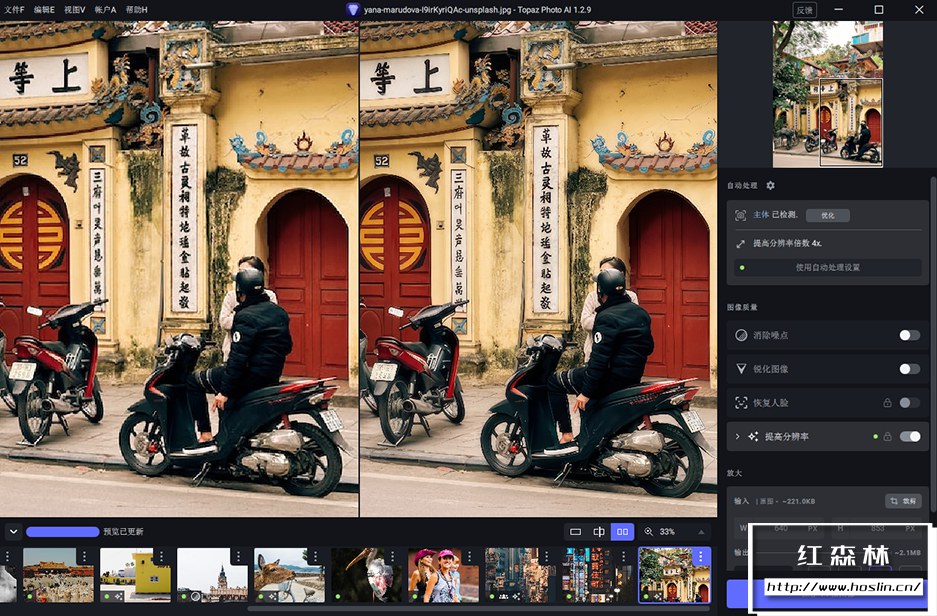The image size is (937, 616).
Task: Select the aerial city thumbnail
Action: point(520,575)
